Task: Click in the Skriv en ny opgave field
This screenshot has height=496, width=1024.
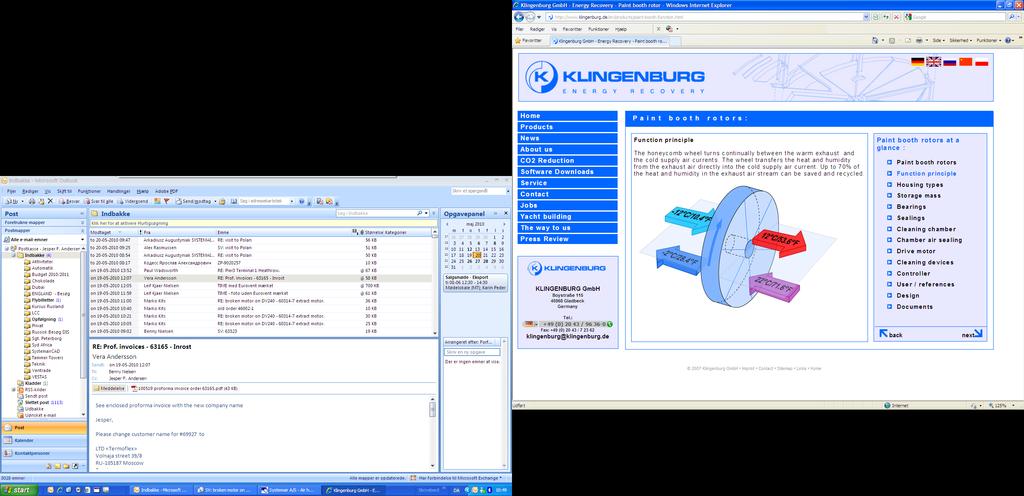Action: click(474, 352)
